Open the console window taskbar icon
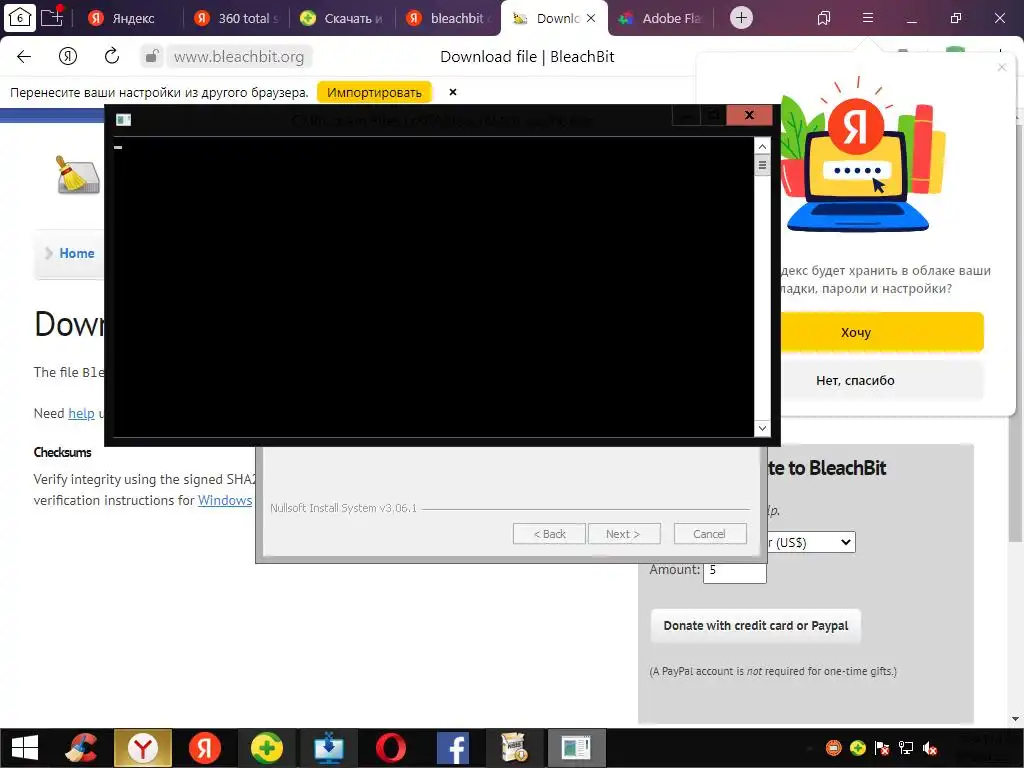The image size is (1024, 768). 576,748
